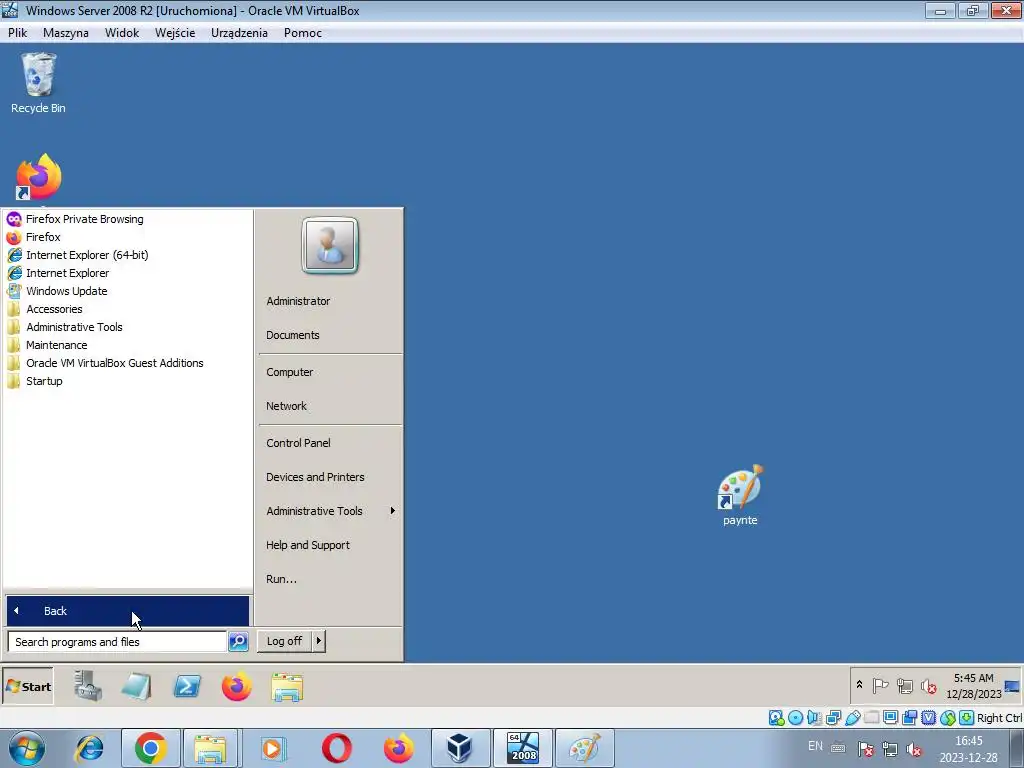
Task: Click the Search programs and files box
Action: 118,642
